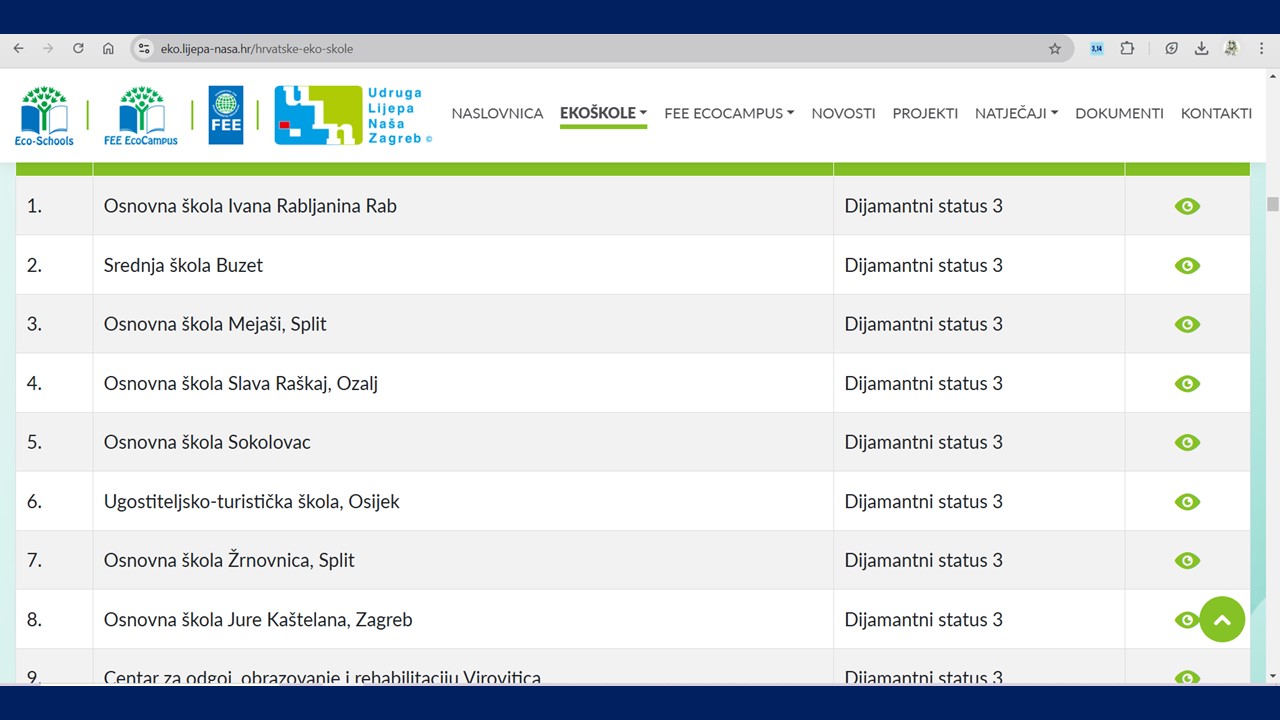Expand the FEE ECOCAMPUS dropdown menu

(729, 113)
